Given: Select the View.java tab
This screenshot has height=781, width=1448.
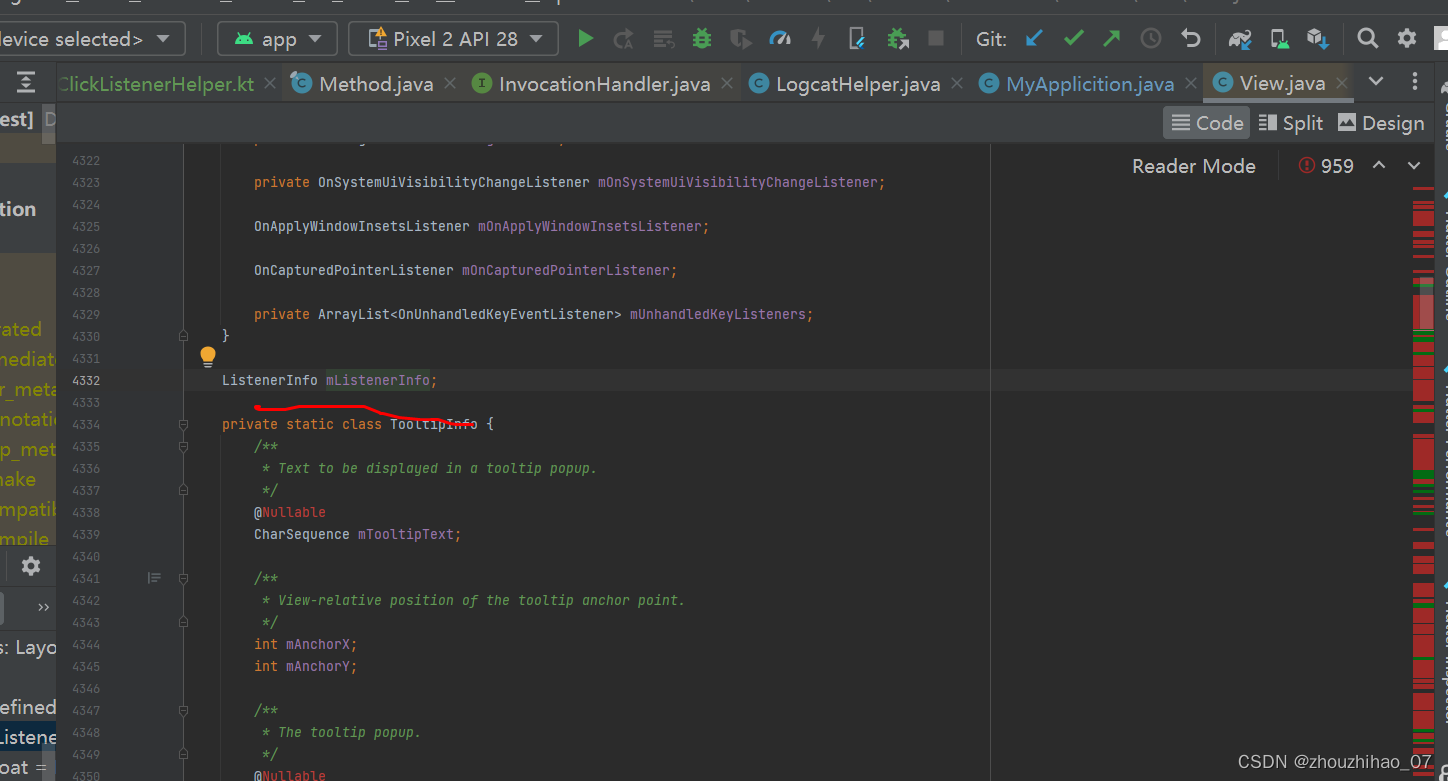Looking at the screenshot, I should (1282, 83).
